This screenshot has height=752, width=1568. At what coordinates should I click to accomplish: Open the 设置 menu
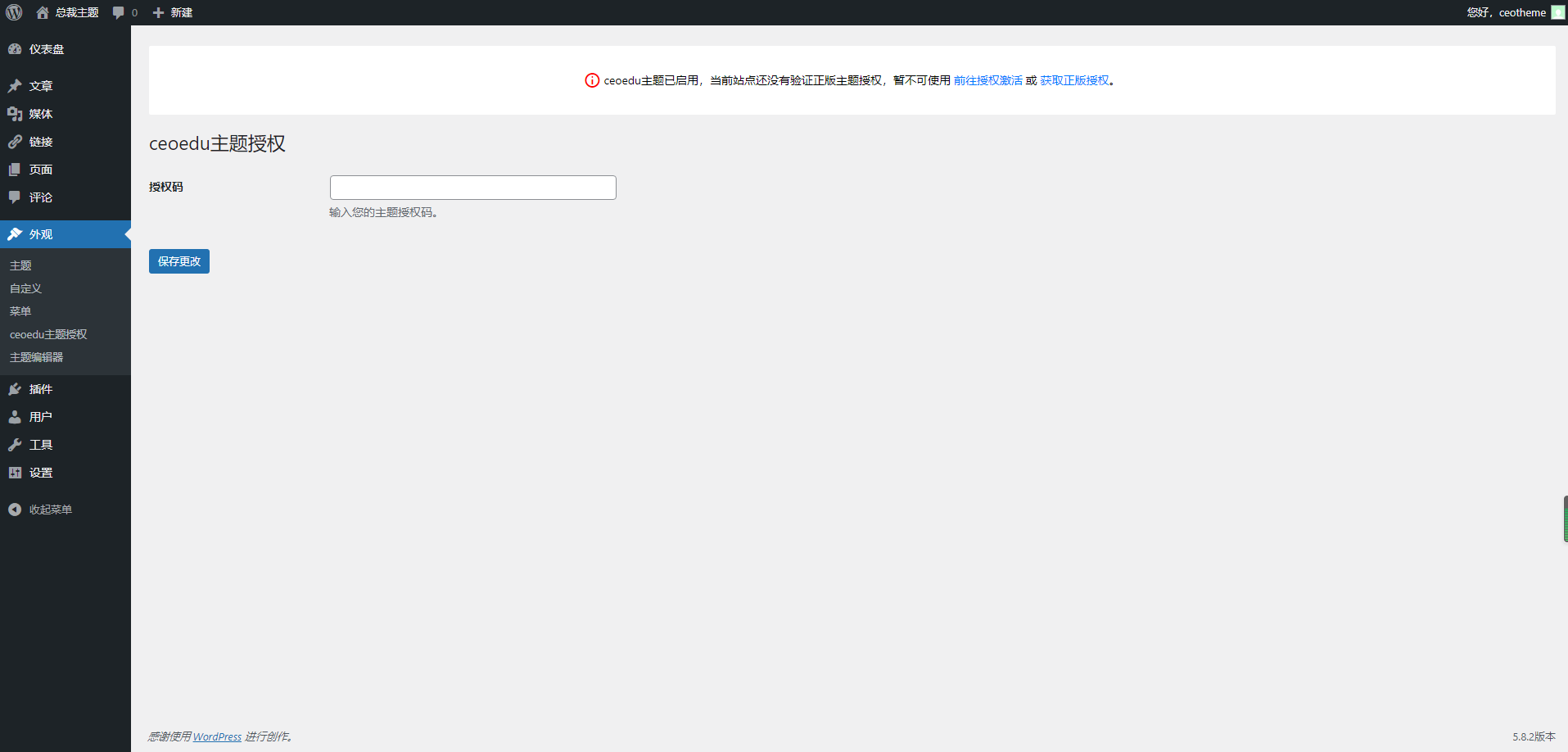coord(66,473)
